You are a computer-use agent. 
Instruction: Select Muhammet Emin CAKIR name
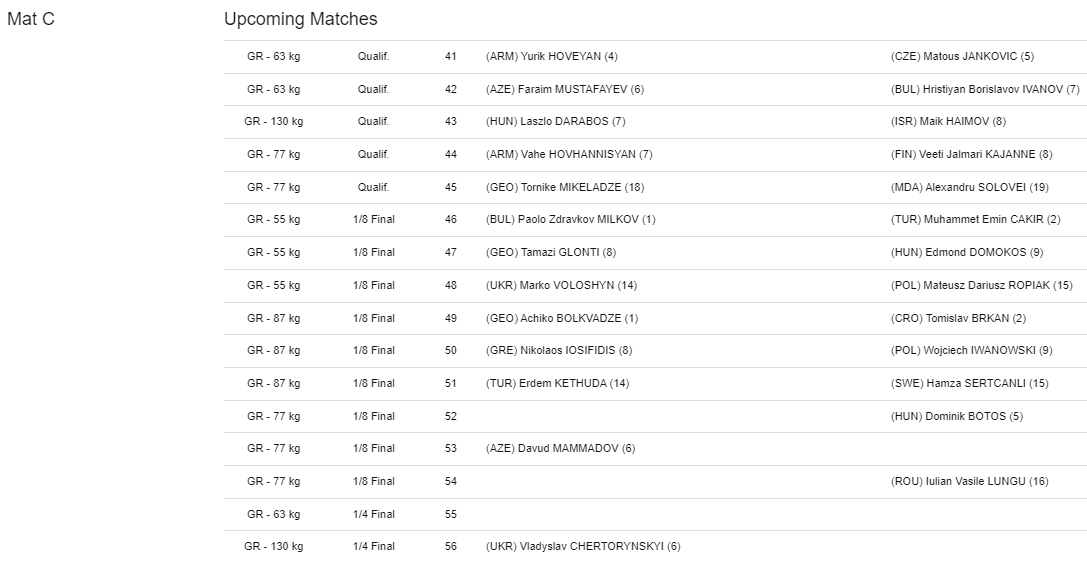pos(975,219)
